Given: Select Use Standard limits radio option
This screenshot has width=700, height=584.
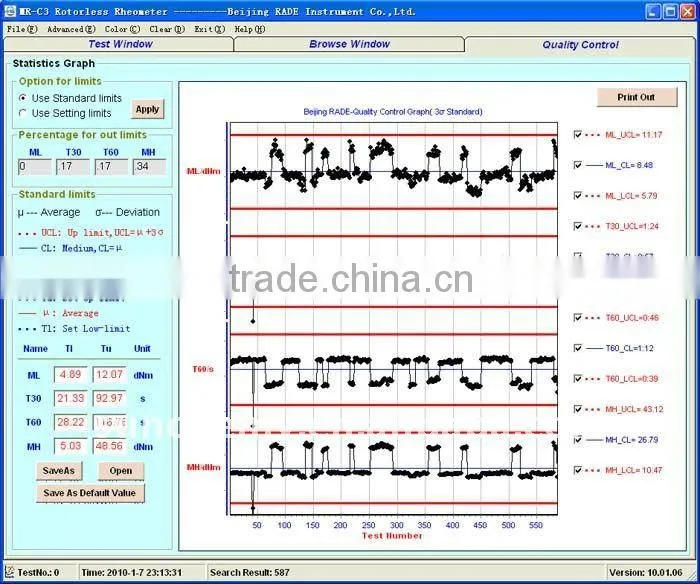Looking at the screenshot, I should [71, 98].
